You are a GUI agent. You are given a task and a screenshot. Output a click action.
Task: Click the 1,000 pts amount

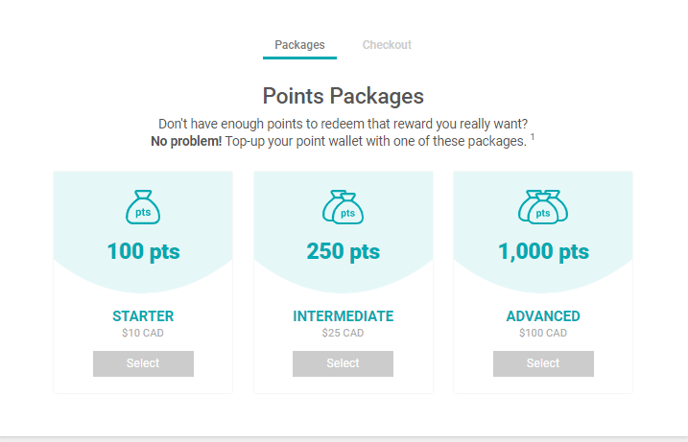[543, 251]
